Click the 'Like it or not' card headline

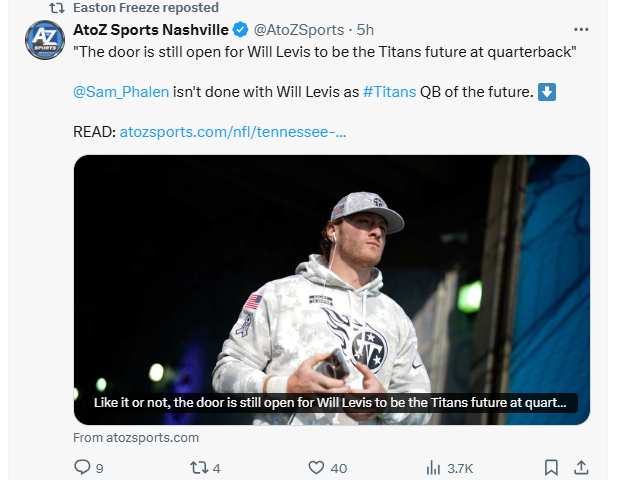[330, 402]
